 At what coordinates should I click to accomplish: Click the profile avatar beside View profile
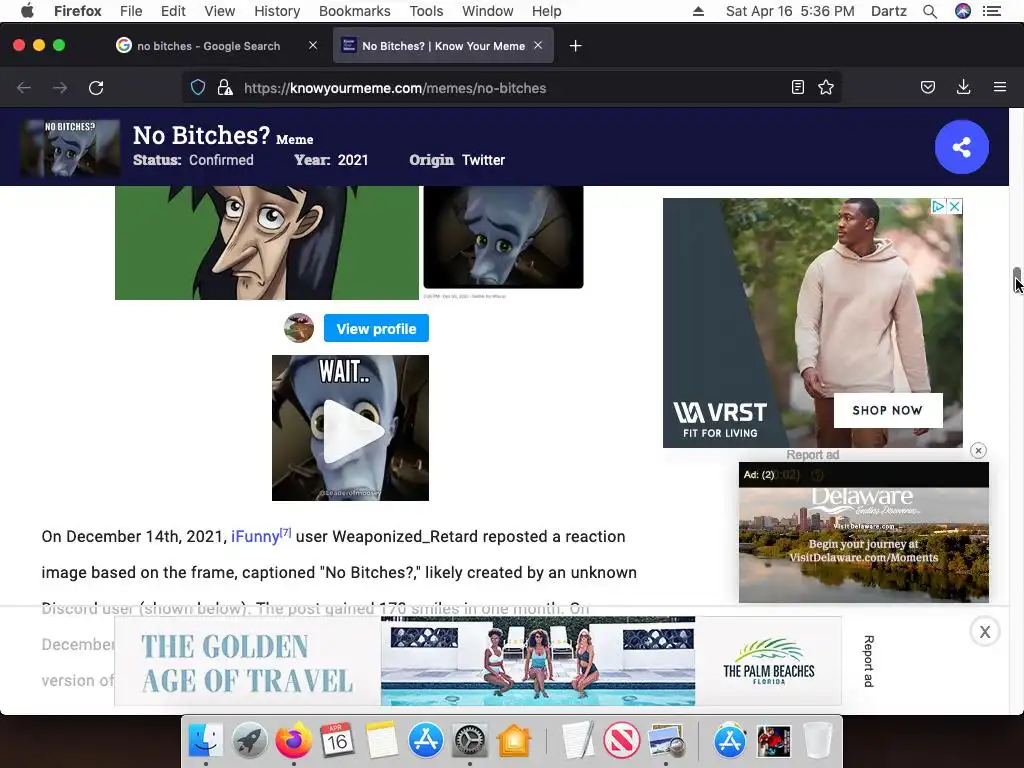coord(299,328)
